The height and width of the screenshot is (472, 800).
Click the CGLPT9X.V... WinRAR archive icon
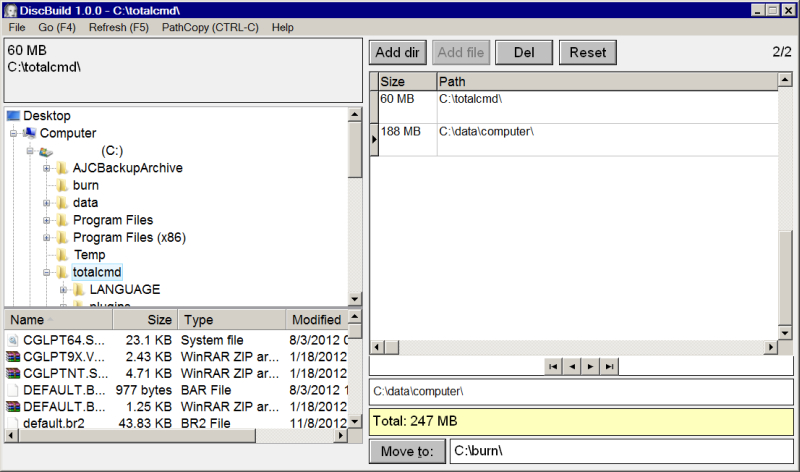pos(13,357)
